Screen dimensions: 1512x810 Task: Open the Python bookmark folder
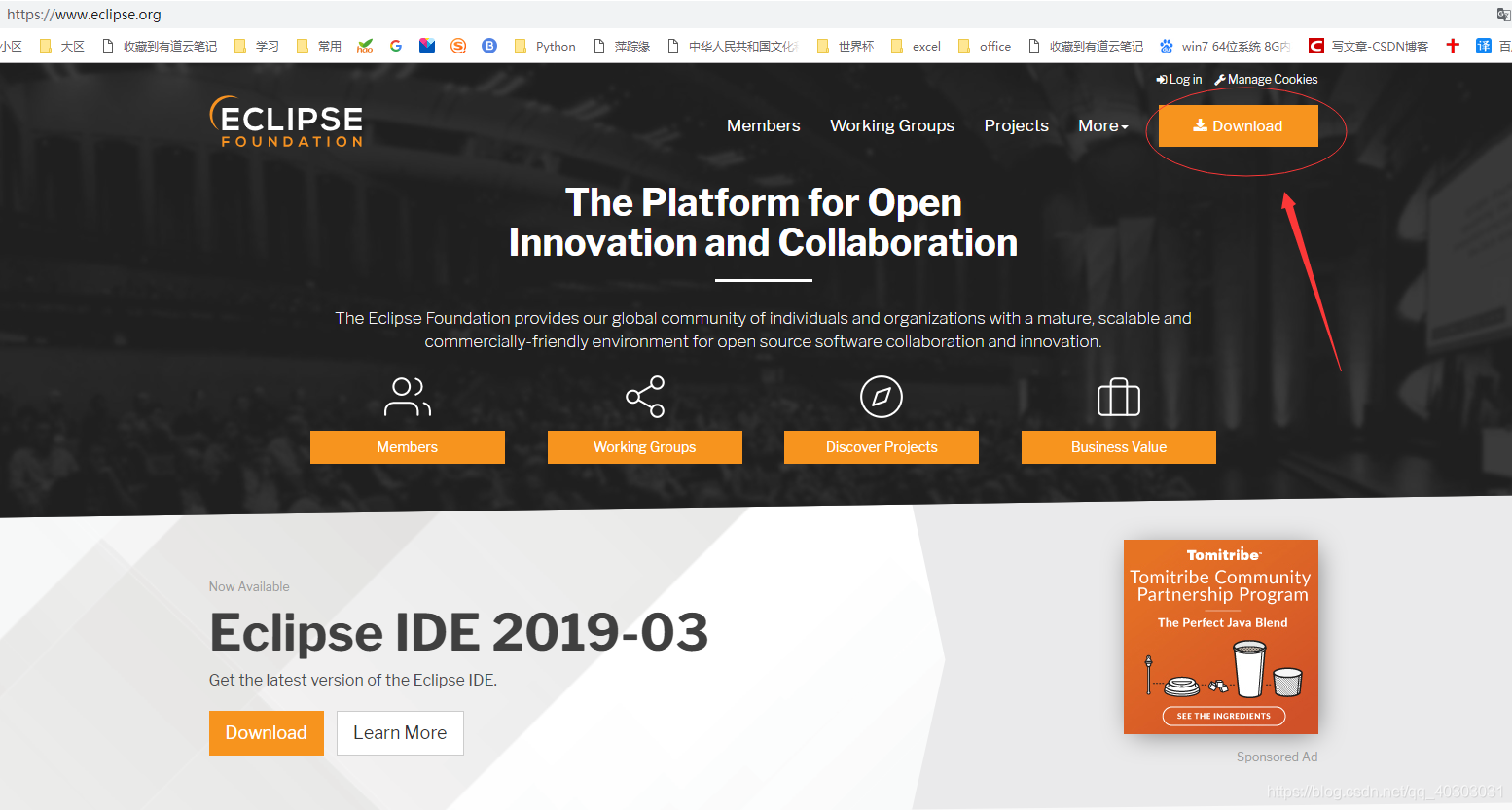[545, 46]
